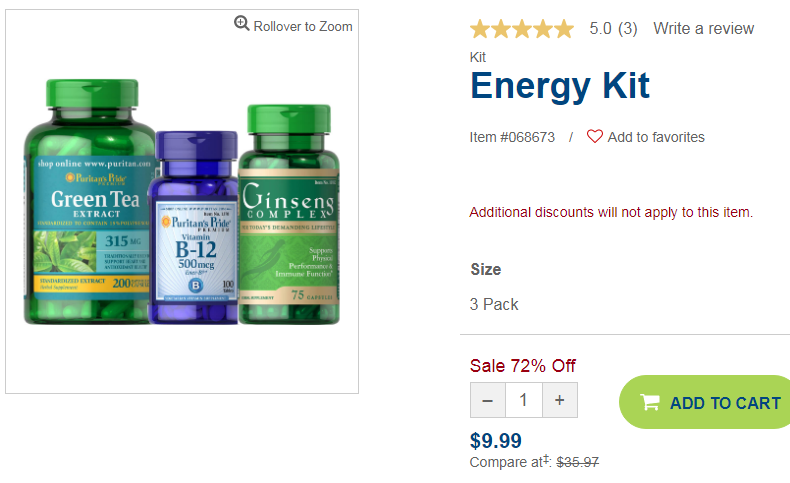Click the Green Tea Extract bottle
790x483 pixels.
(x=88, y=201)
